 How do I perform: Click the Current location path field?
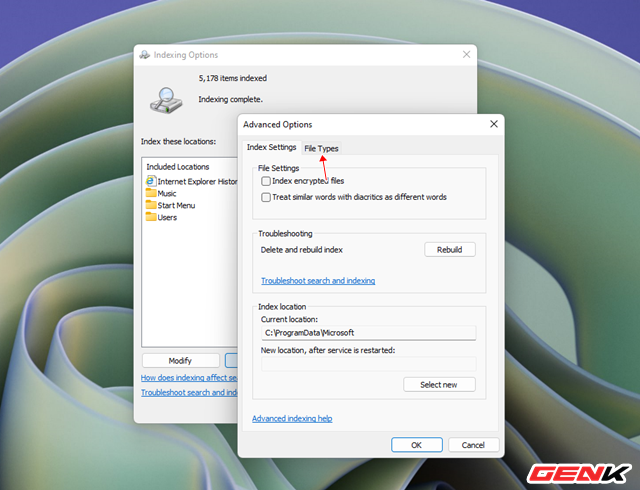click(x=369, y=333)
